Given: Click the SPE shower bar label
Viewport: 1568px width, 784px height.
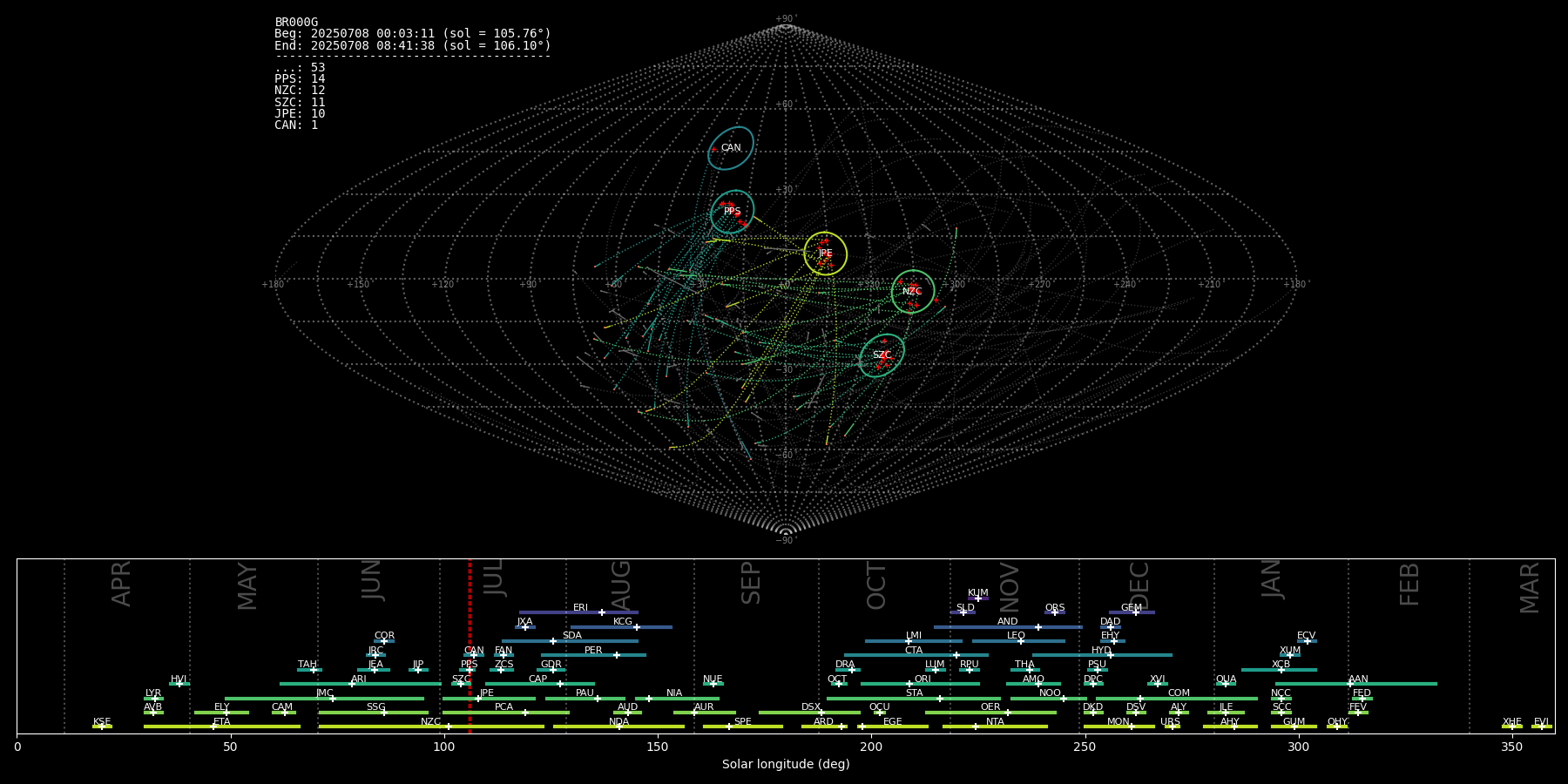Looking at the screenshot, I should 742,722.
